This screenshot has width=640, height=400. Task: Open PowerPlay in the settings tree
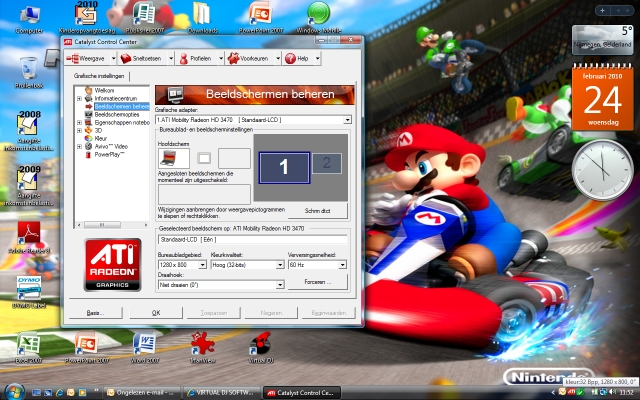109,154
